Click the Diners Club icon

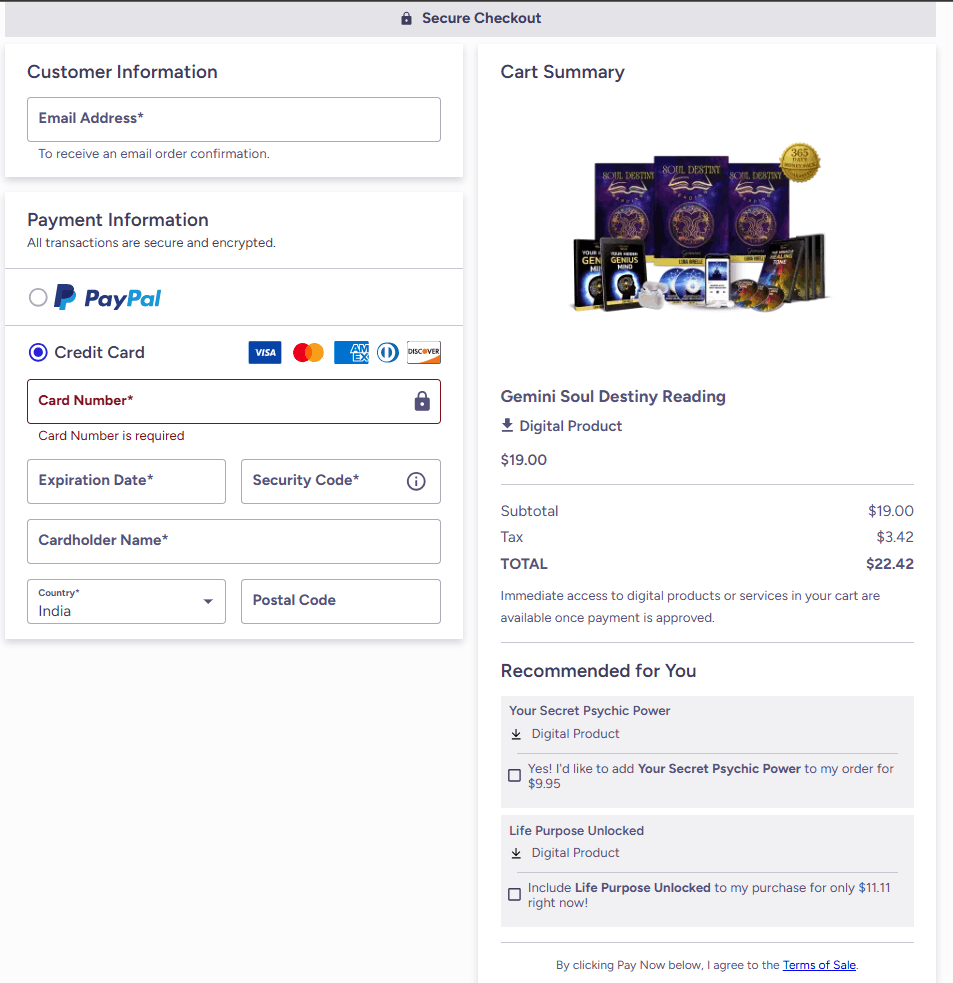(x=387, y=352)
